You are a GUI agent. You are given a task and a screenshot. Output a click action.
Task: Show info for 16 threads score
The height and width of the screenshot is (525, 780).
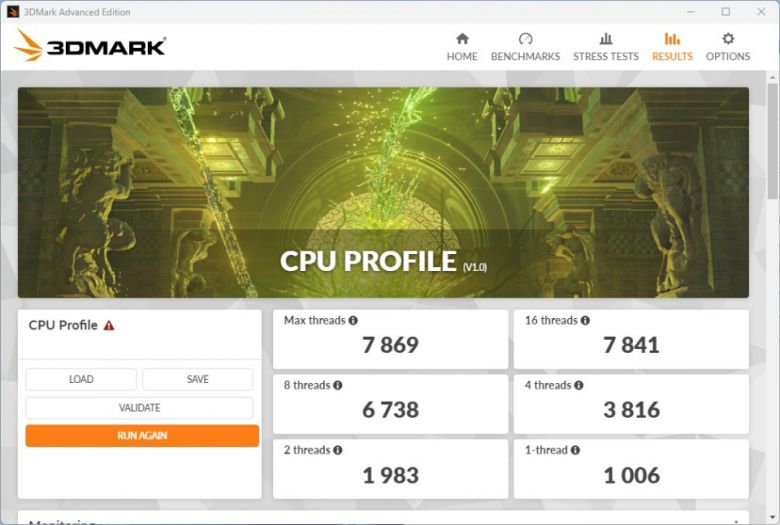click(585, 321)
